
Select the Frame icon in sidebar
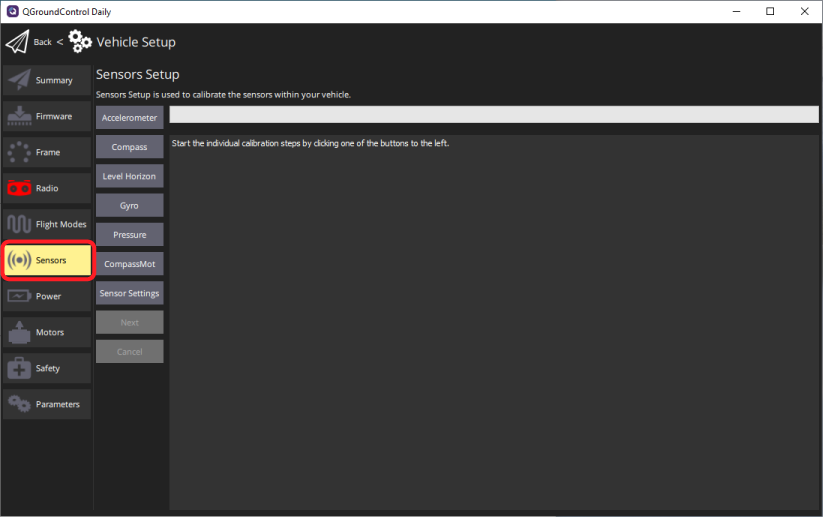pos(19,152)
